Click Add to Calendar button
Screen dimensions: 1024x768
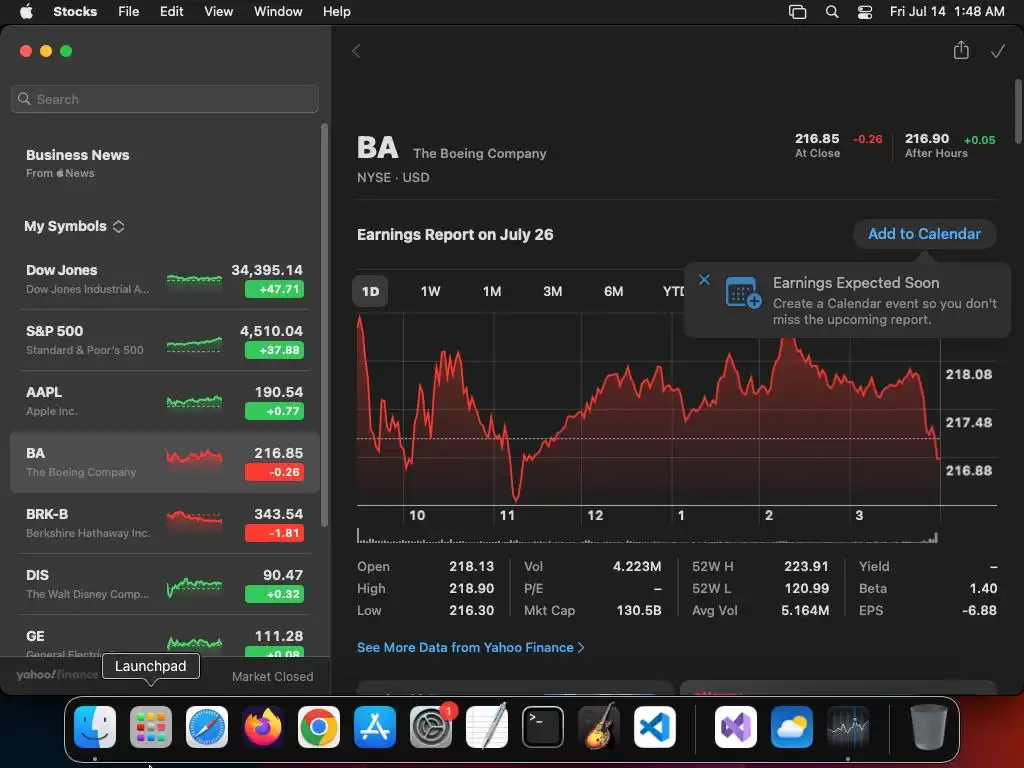(x=924, y=234)
